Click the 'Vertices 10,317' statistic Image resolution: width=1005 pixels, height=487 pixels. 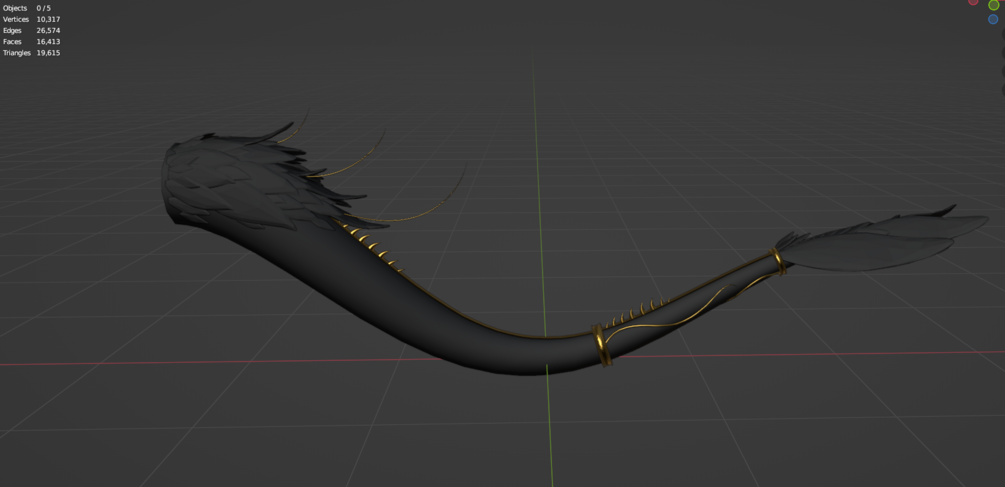(x=32, y=19)
